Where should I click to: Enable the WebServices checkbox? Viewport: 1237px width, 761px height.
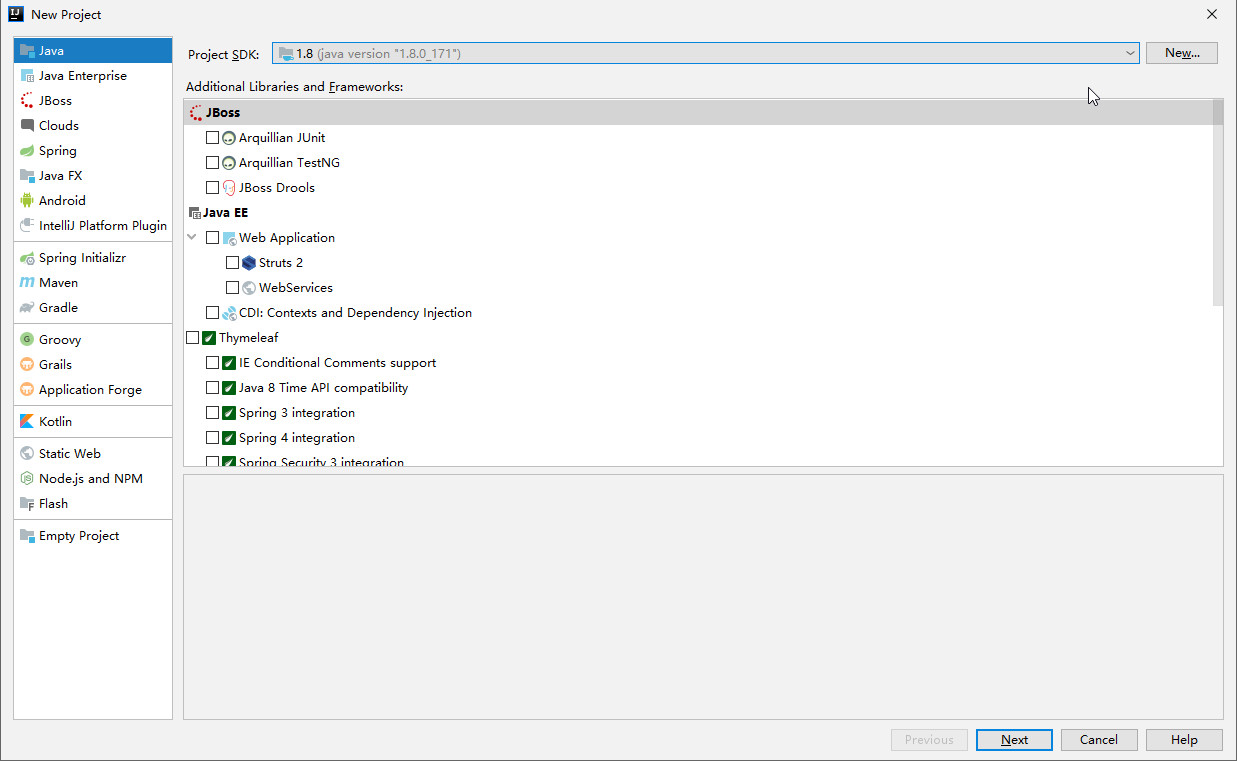232,287
